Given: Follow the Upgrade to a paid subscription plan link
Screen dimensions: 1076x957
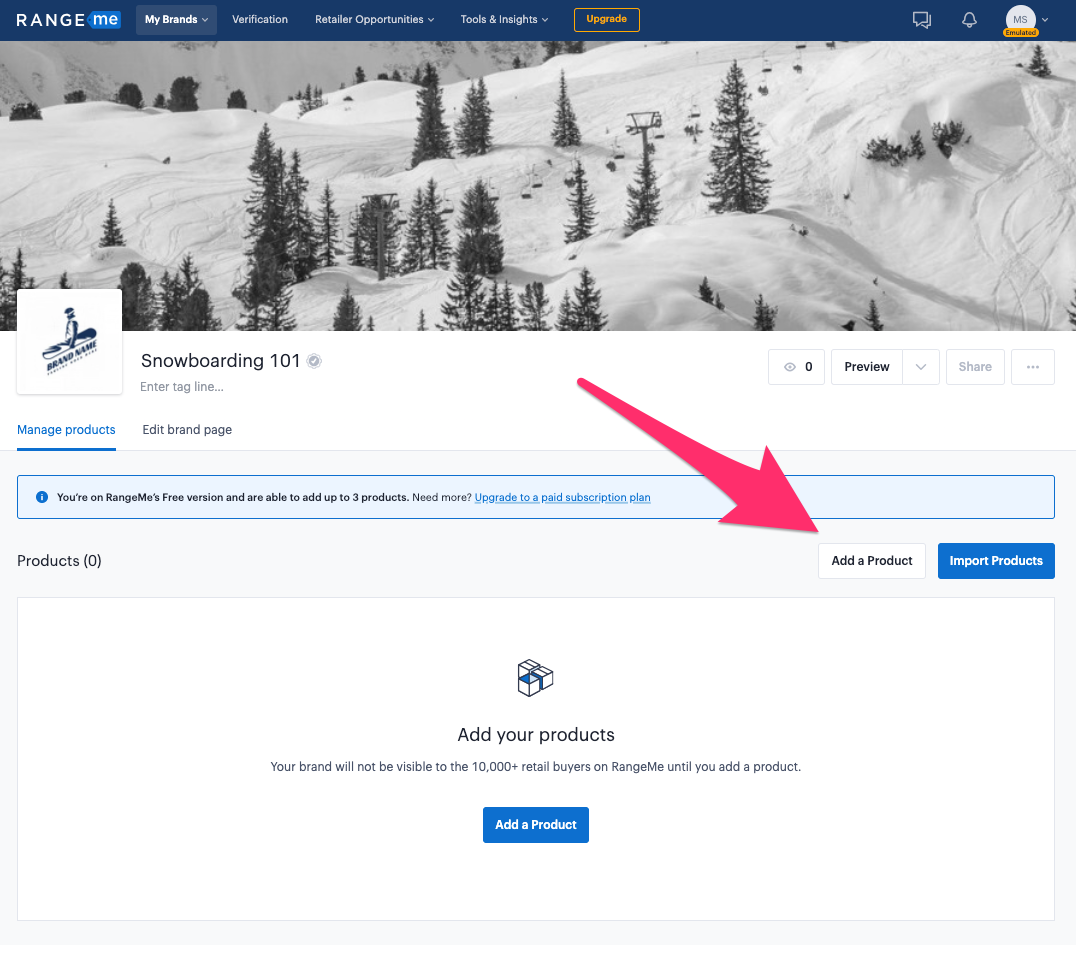Looking at the screenshot, I should click(562, 497).
